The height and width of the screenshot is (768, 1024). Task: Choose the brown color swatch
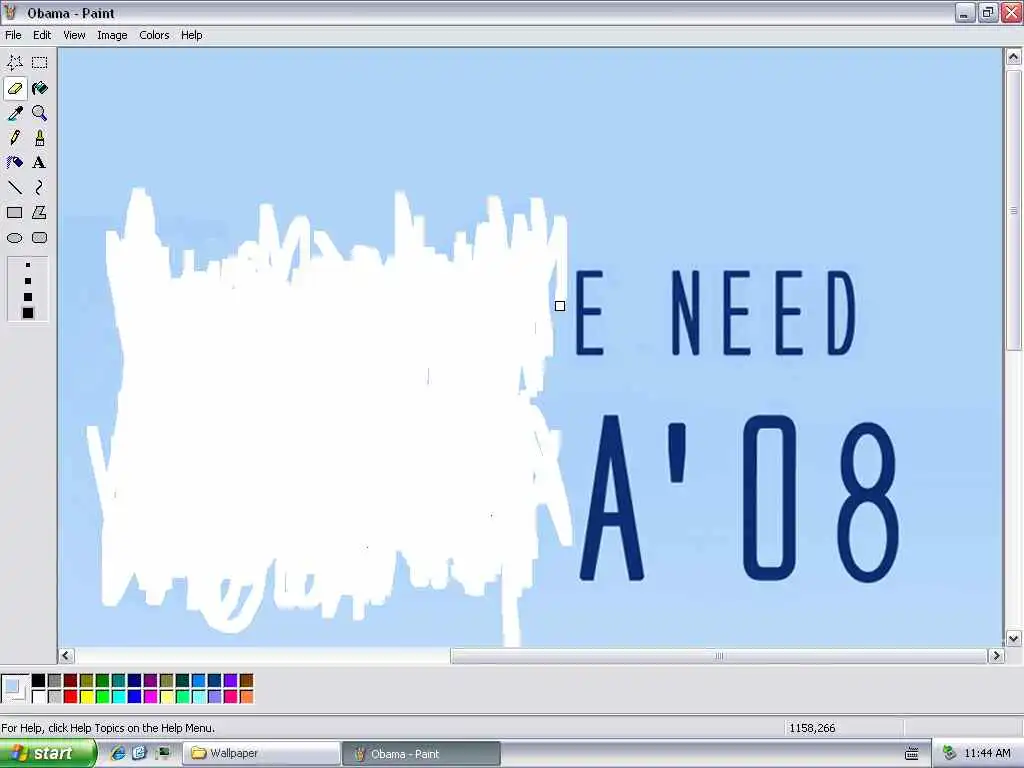click(246, 681)
